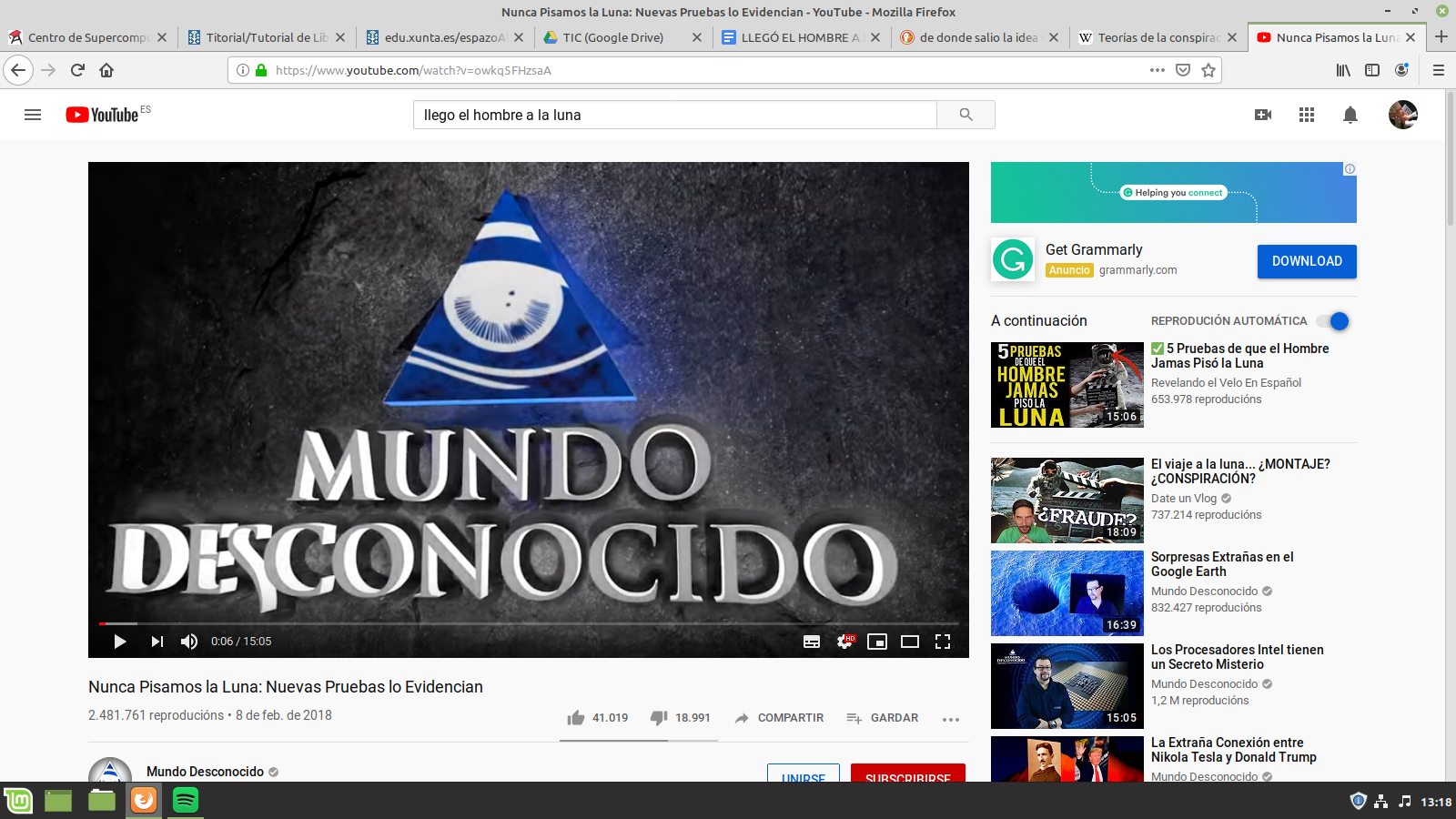The height and width of the screenshot is (819, 1456).
Task: Click in the YouTube search field
Action: coord(674,115)
